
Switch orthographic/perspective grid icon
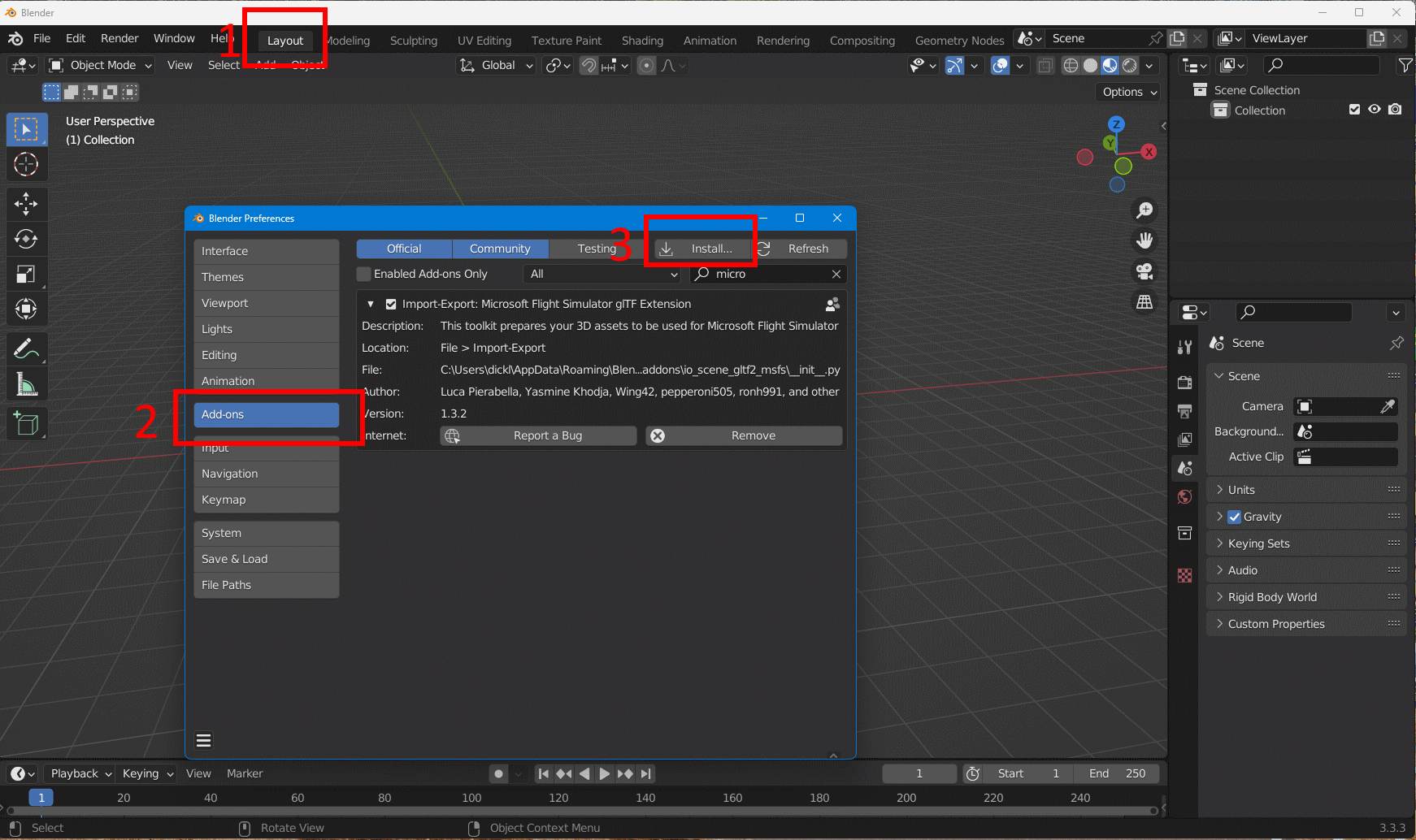1145,302
